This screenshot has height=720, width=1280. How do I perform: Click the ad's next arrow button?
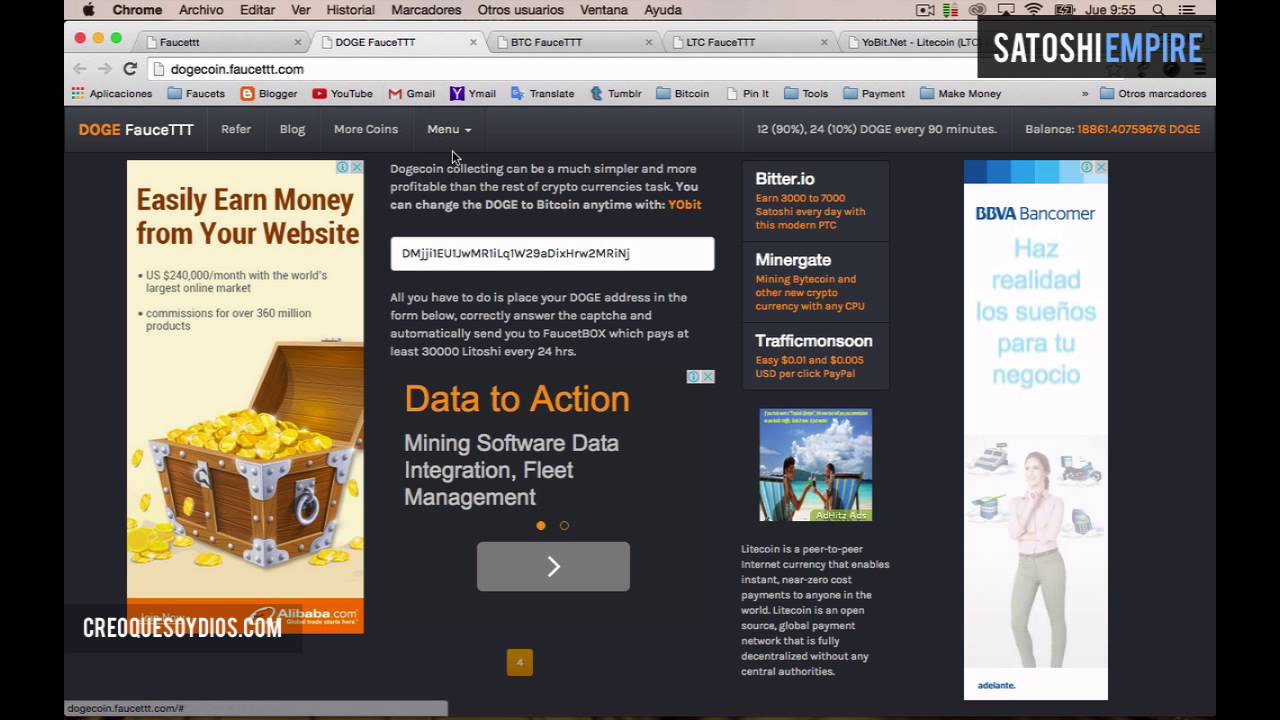[553, 567]
